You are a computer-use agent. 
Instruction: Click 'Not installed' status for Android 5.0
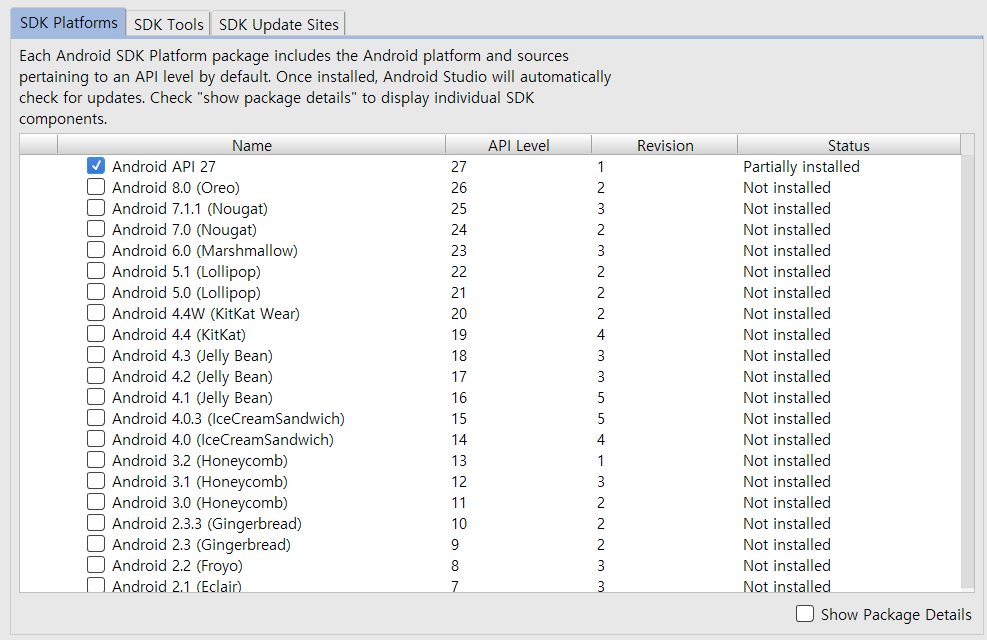click(x=787, y=293)
